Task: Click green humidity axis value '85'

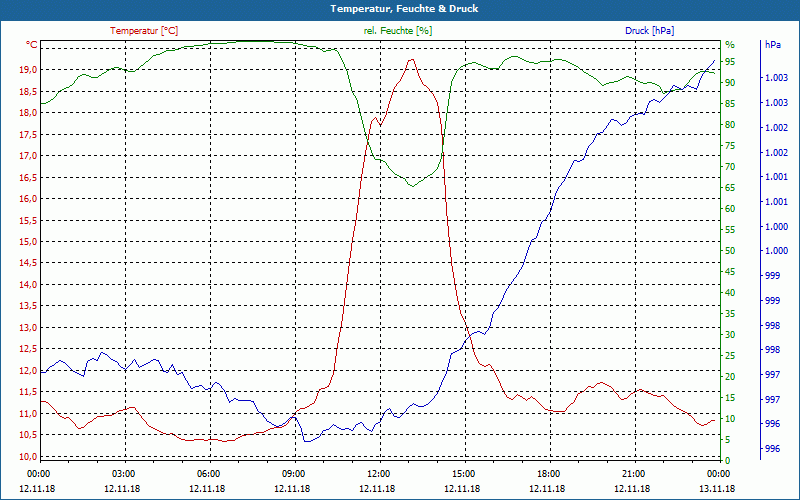Action: click(730, 104)
